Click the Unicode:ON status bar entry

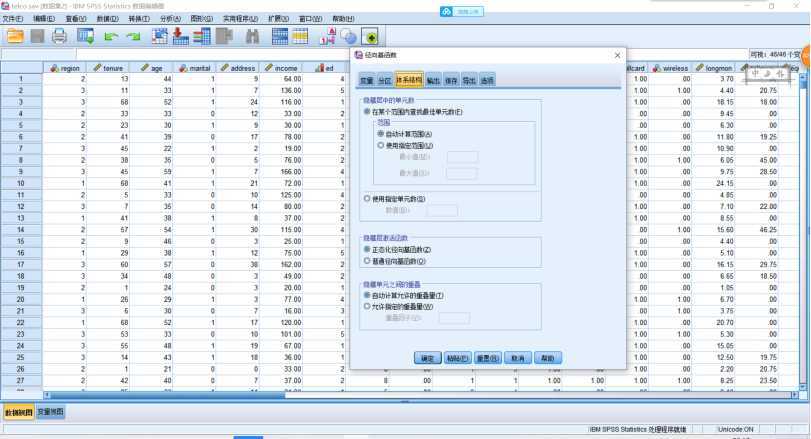pos(736,429)
